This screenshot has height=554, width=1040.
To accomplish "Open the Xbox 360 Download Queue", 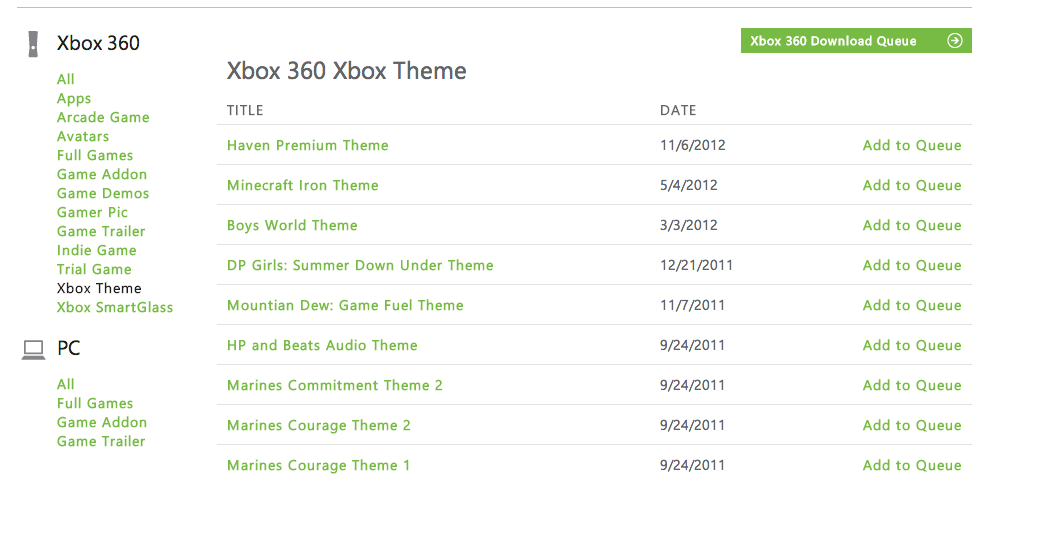I will click(x=833, y=41).
